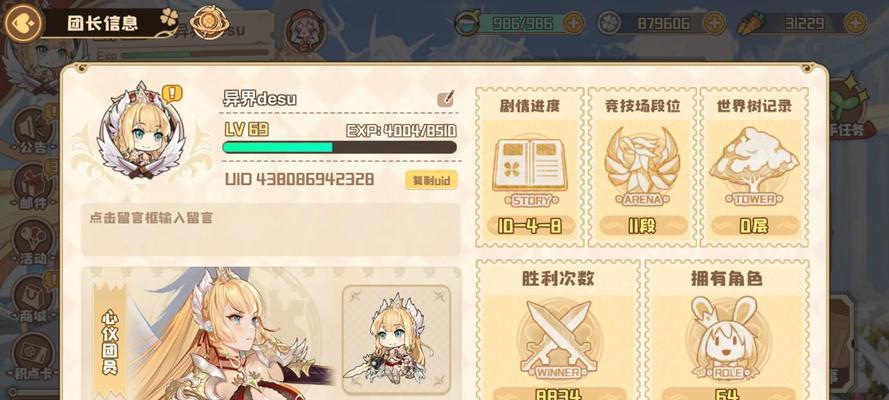
Task: Add stamina with the plus button
Action: tap(574, 23)
